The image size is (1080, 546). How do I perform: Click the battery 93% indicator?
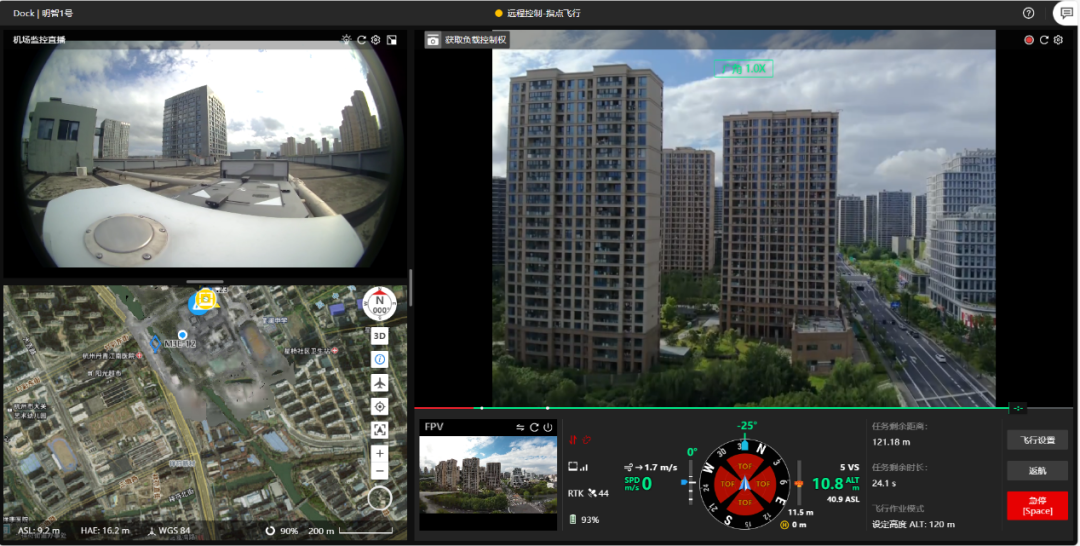click(x=584, y=520)
